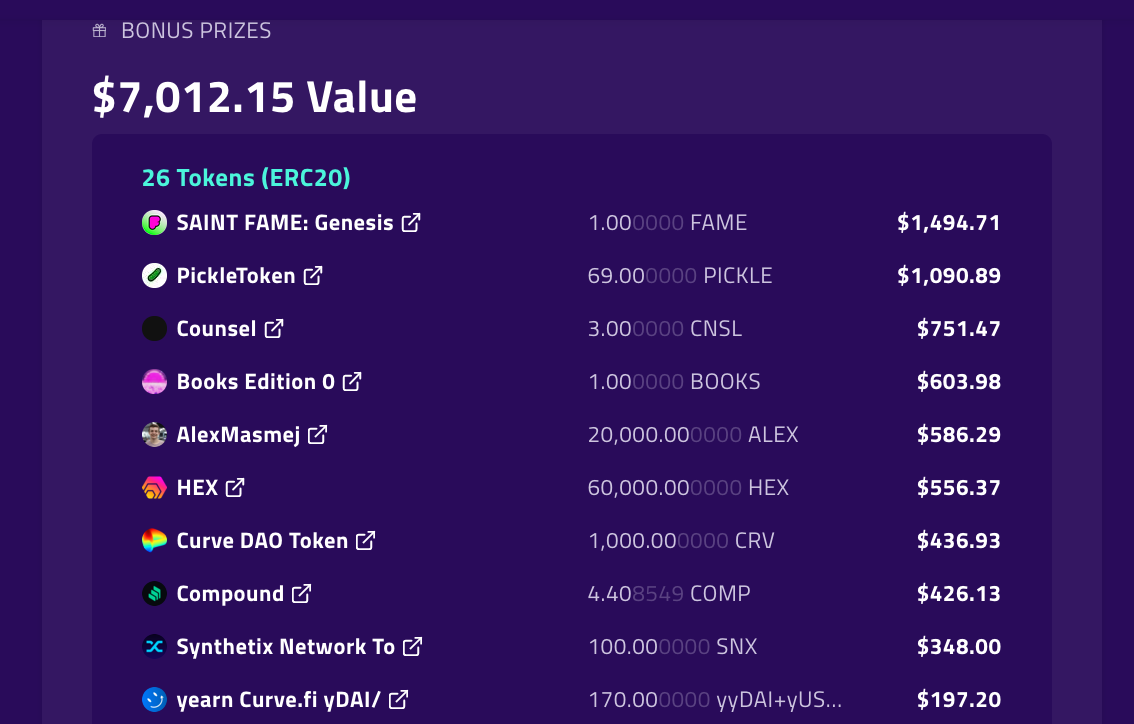
Task: Open SAINT FAME: Genesis external link icon
Action: [x=411, y=223]
